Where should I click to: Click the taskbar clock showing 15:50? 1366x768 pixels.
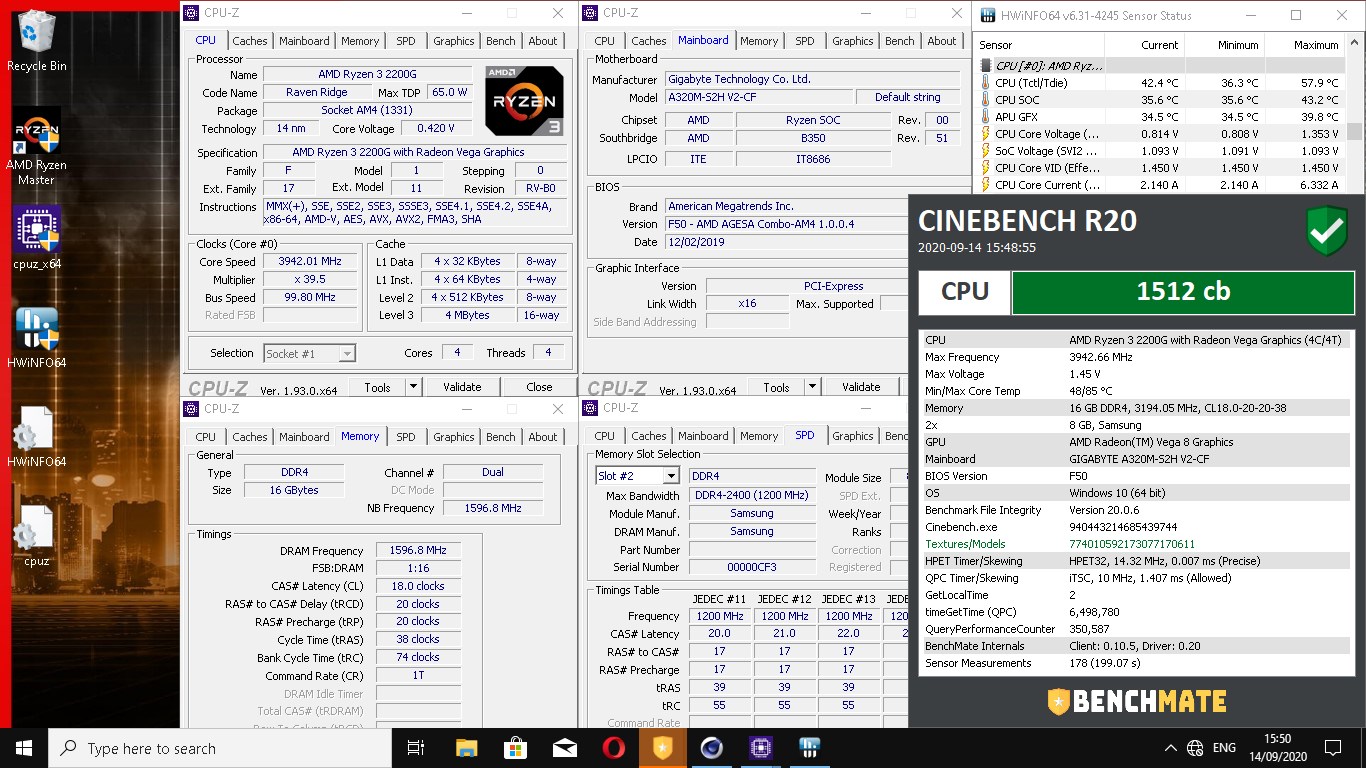click(x=1277, y=748)
